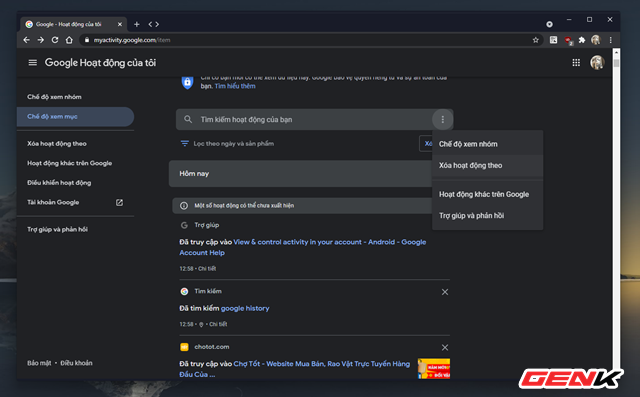Bookmark this page with the star icon
The width and height of the screenshot is (640, 397).
click(536, 40)
